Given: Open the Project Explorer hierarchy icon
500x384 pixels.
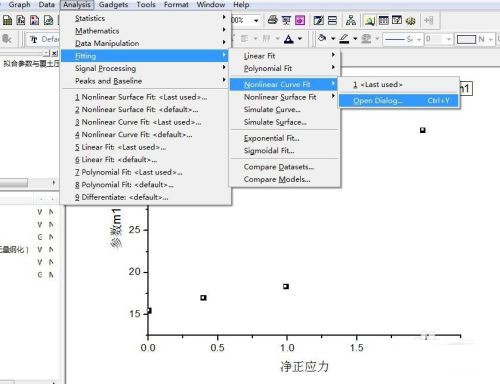Looking at the screenshot, I should pos(351,20).
